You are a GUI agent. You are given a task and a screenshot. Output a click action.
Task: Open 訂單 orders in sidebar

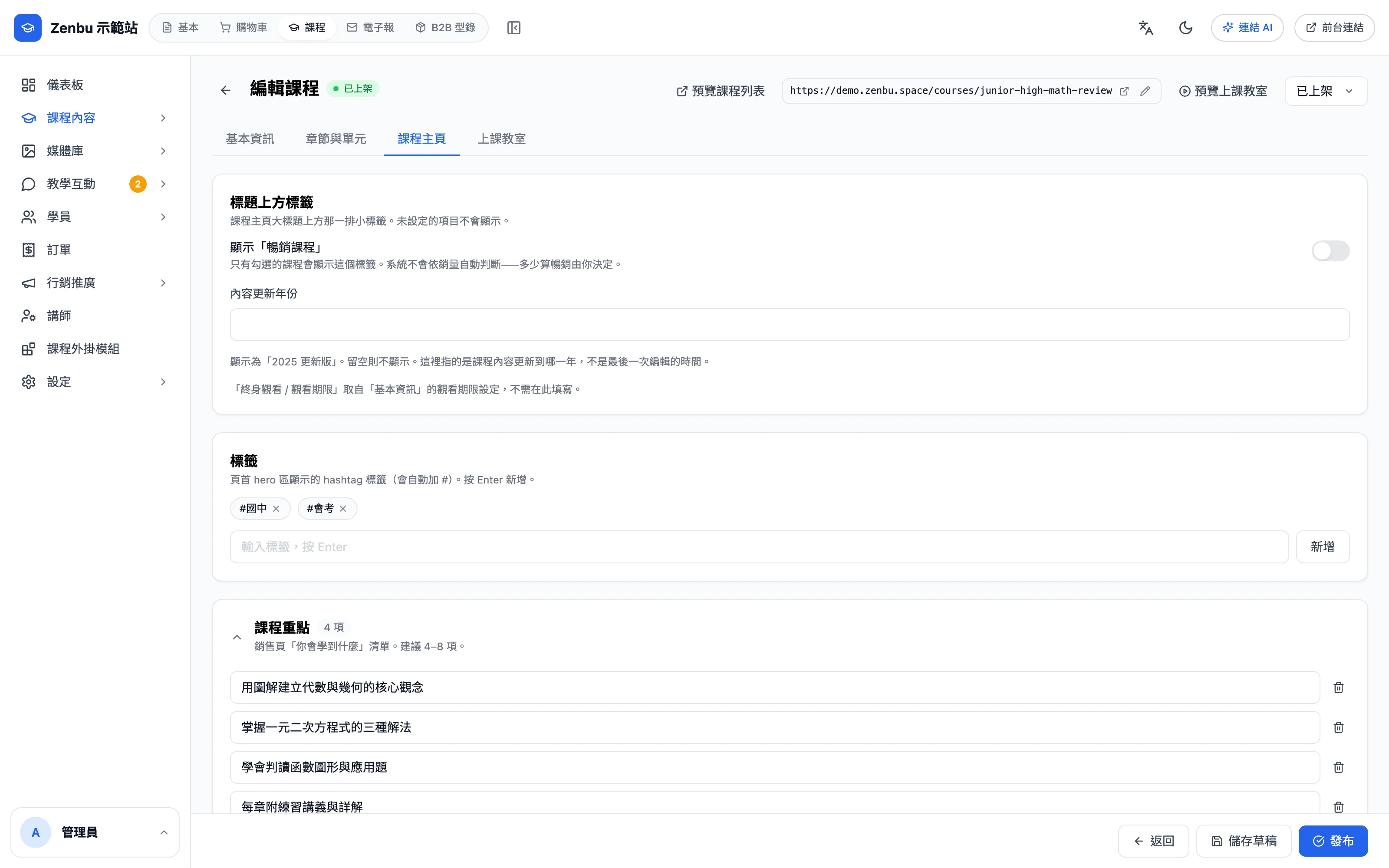tap(95, 250)
